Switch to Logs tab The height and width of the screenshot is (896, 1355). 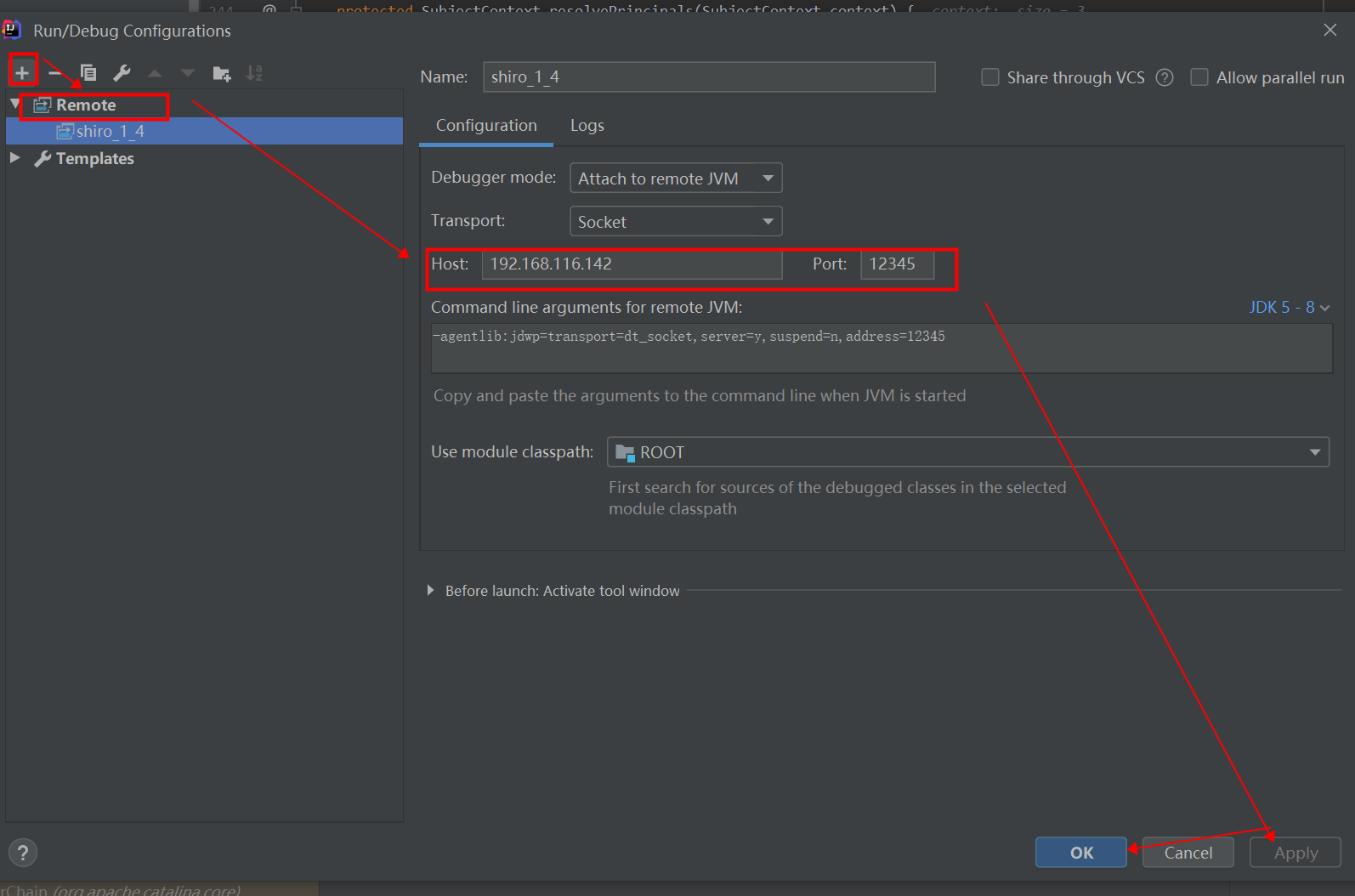point(587,126)
